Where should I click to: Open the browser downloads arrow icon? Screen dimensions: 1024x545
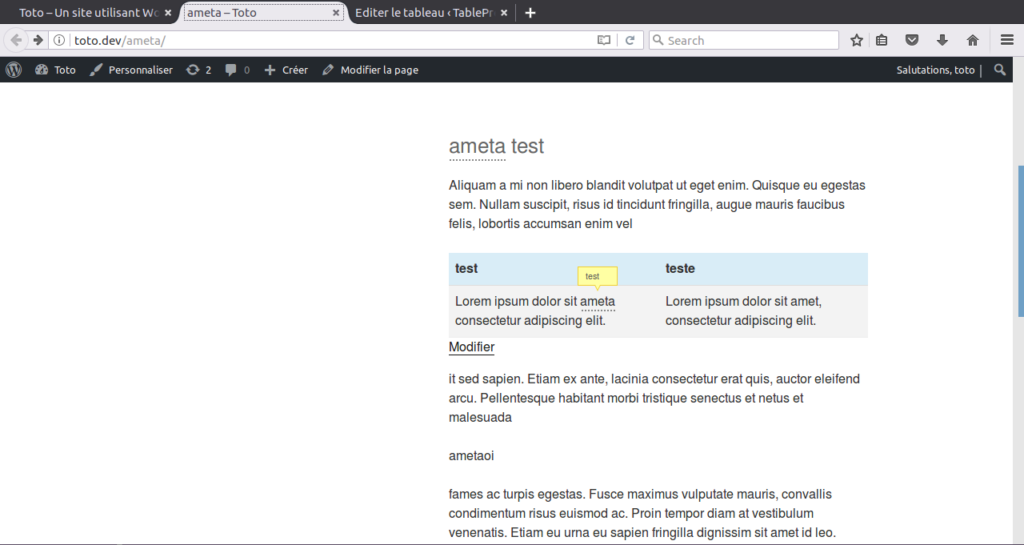point(942,40)
